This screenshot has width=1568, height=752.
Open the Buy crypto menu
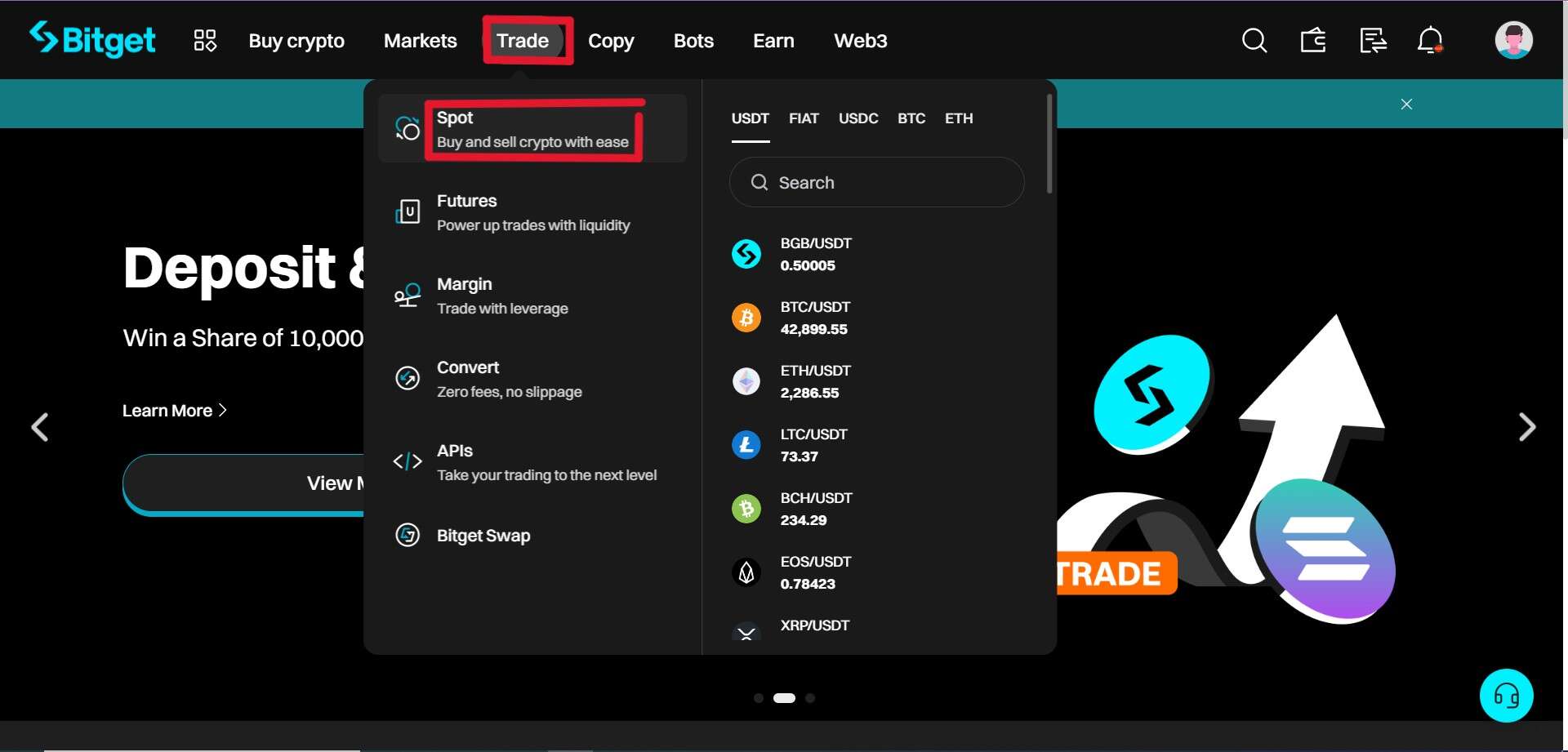tap(296, 41)
